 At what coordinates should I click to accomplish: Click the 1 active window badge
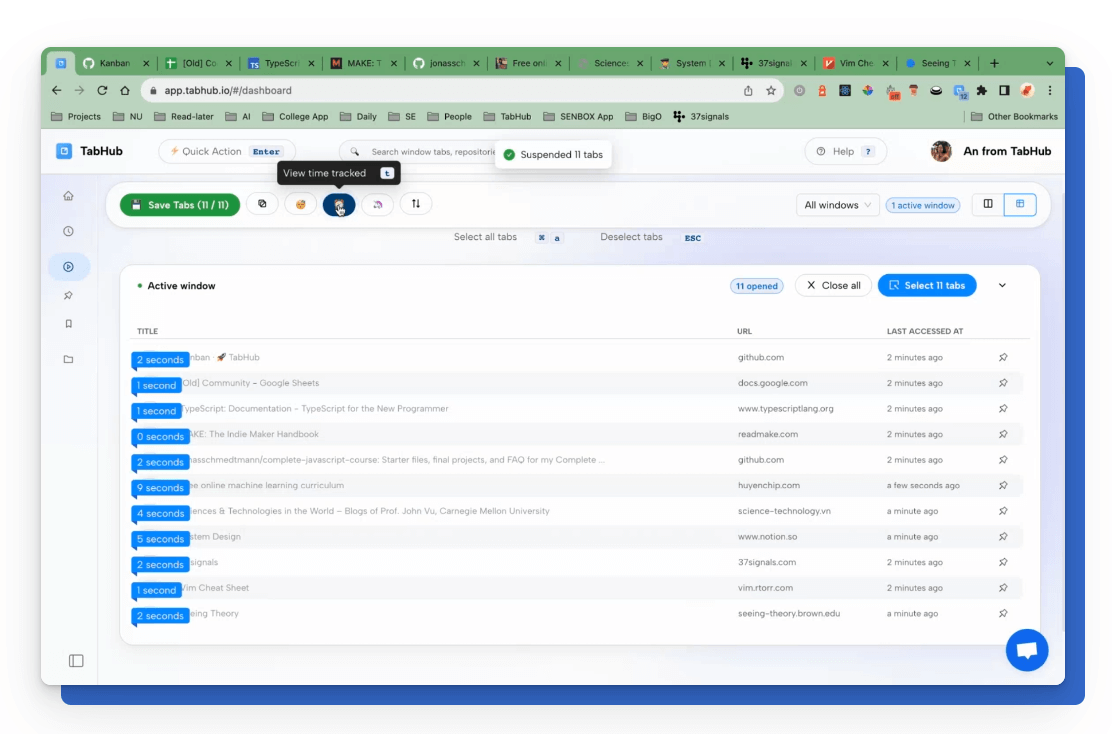(923, 205)
